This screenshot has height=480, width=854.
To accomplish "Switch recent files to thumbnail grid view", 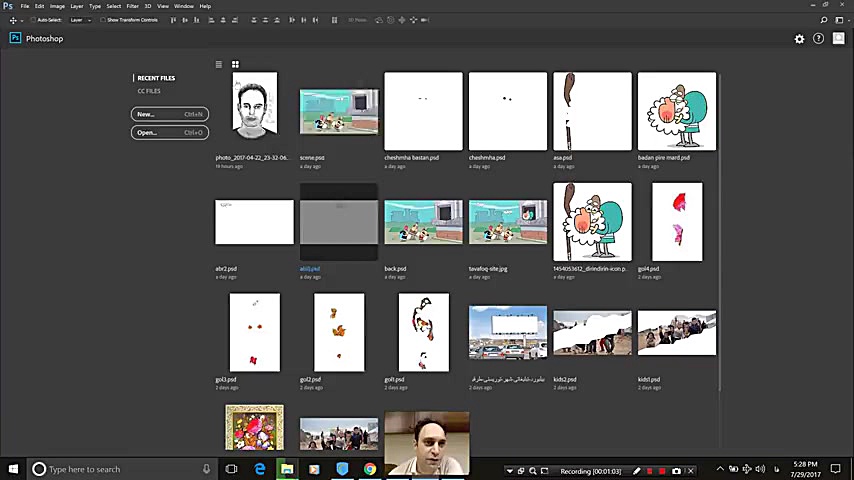I will point(235,65).
